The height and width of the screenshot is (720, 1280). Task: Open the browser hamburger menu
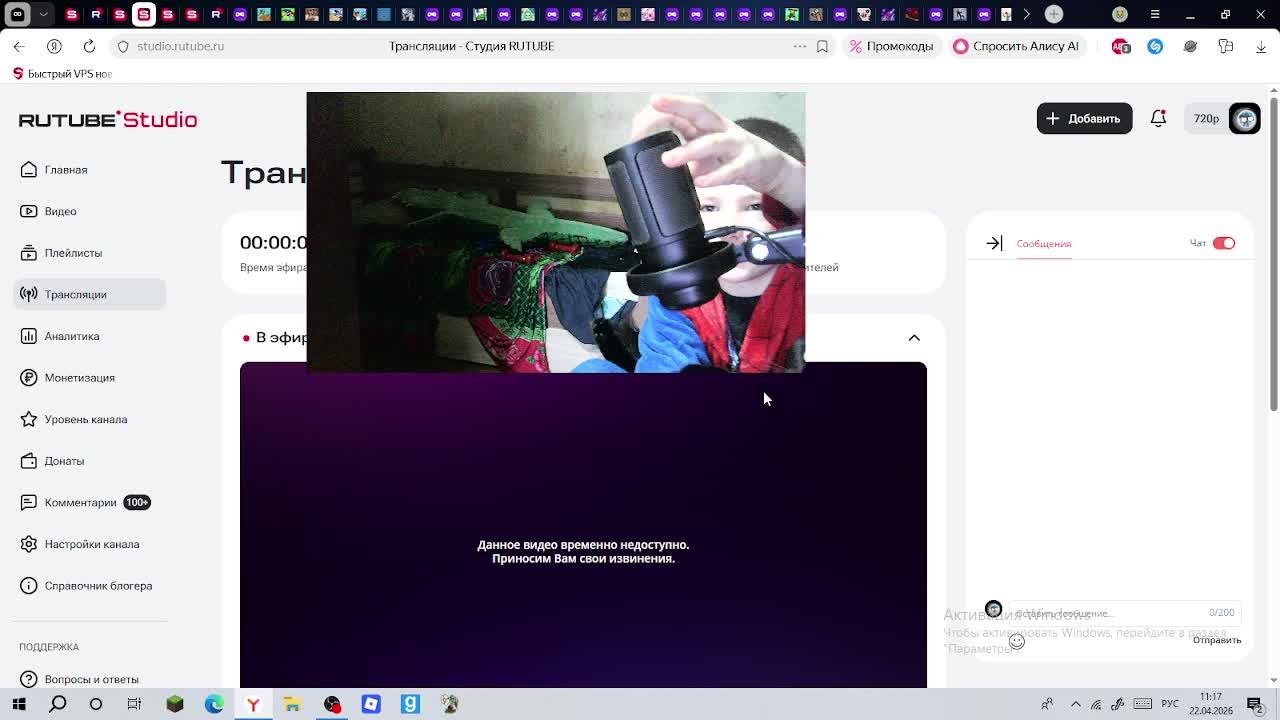(x=1155, y=14)
